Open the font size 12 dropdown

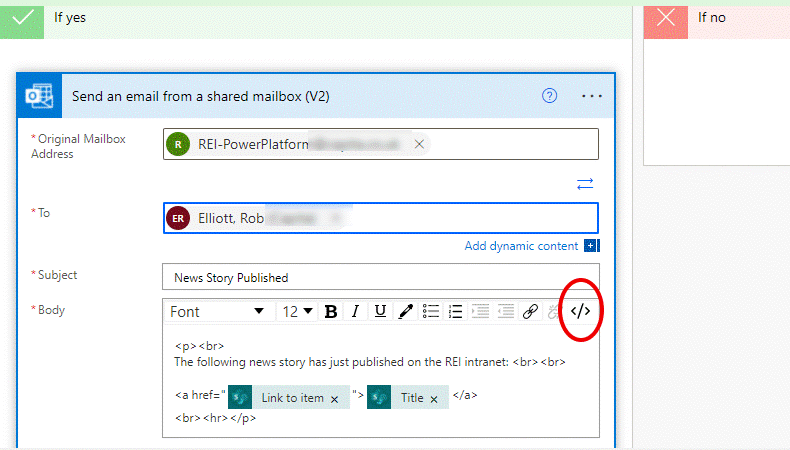tap(297, 311)
